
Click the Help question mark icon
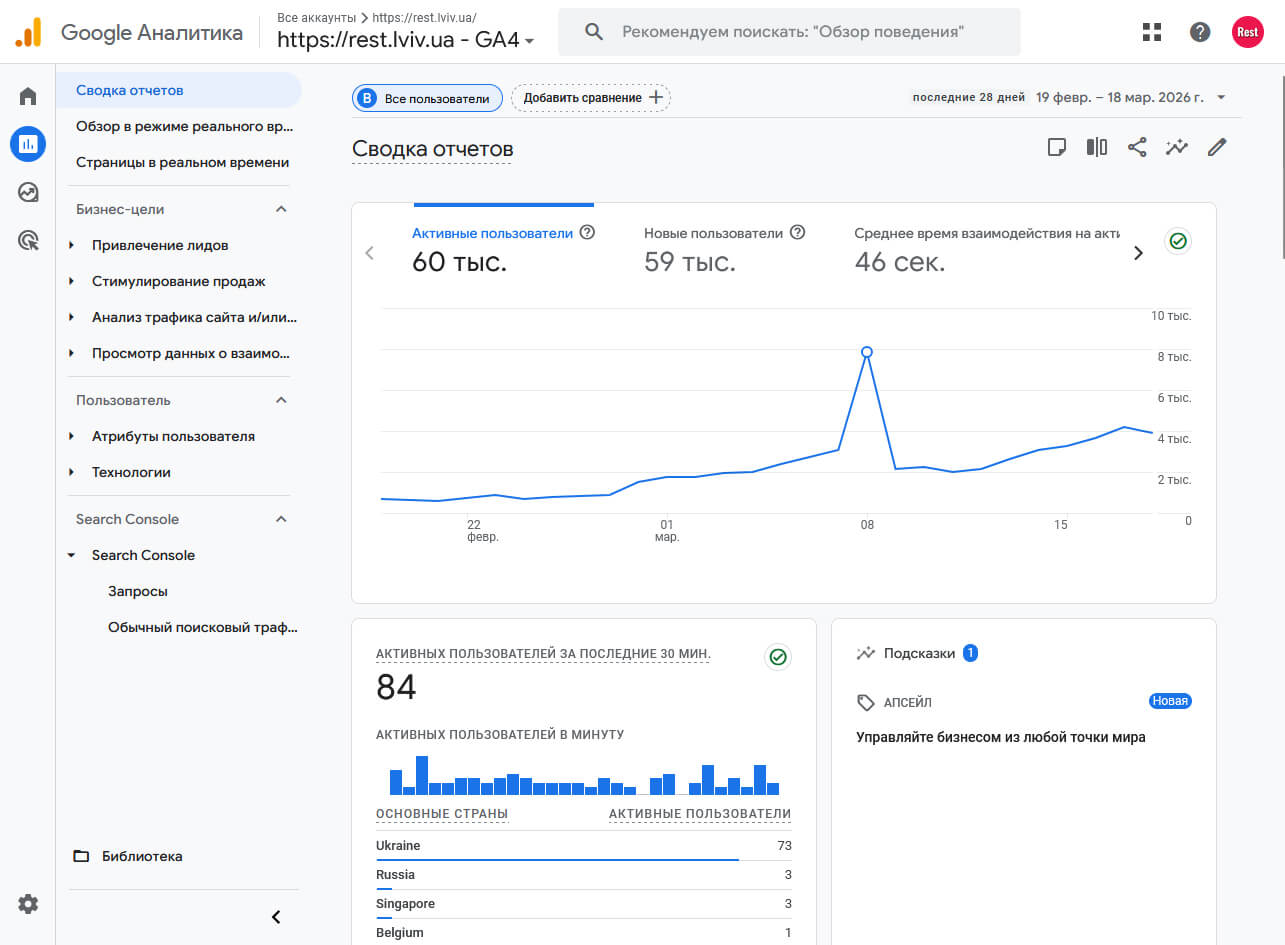coord(1200,32)
